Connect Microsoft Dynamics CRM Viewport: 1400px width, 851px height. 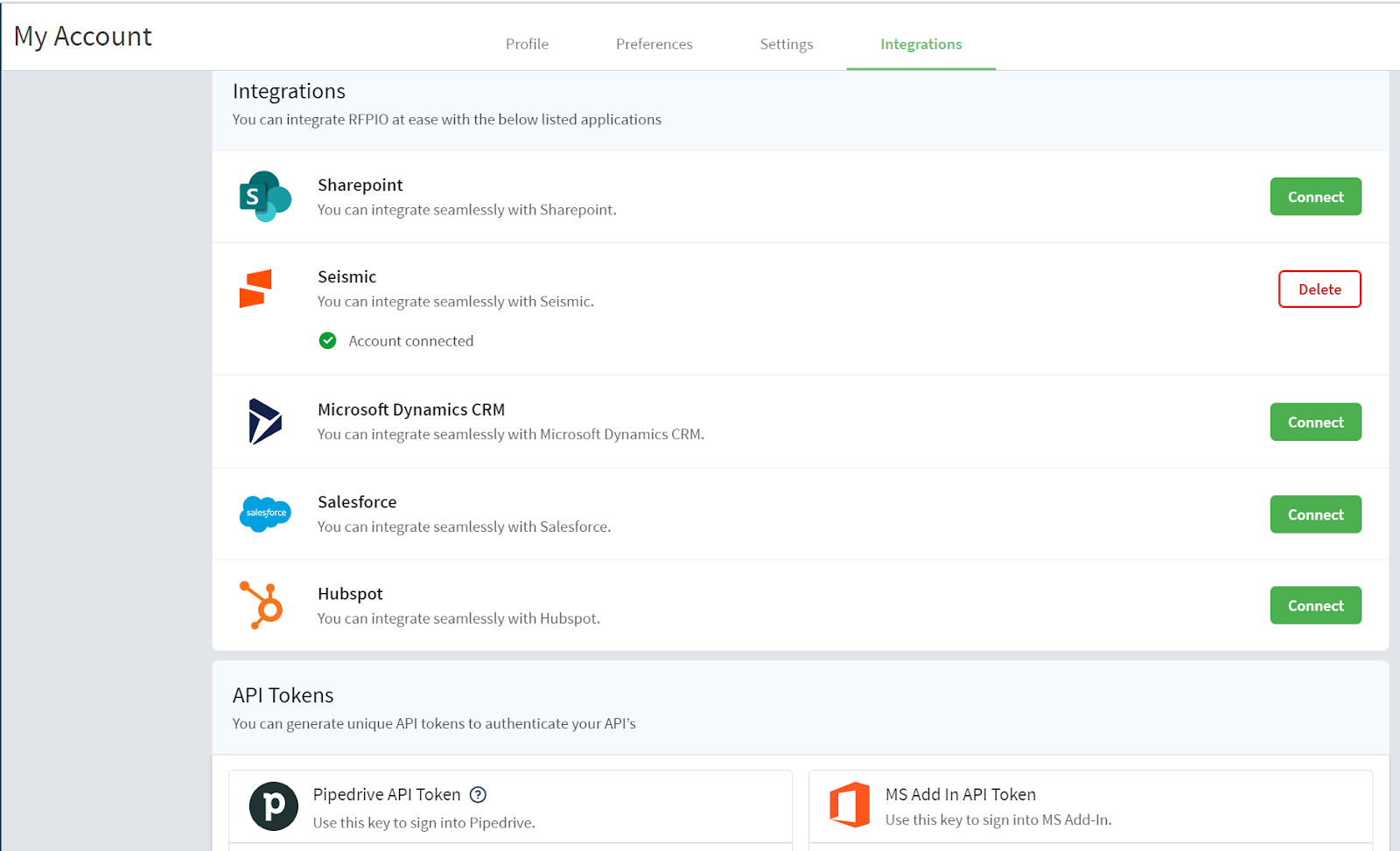[x=1315, y=422]
